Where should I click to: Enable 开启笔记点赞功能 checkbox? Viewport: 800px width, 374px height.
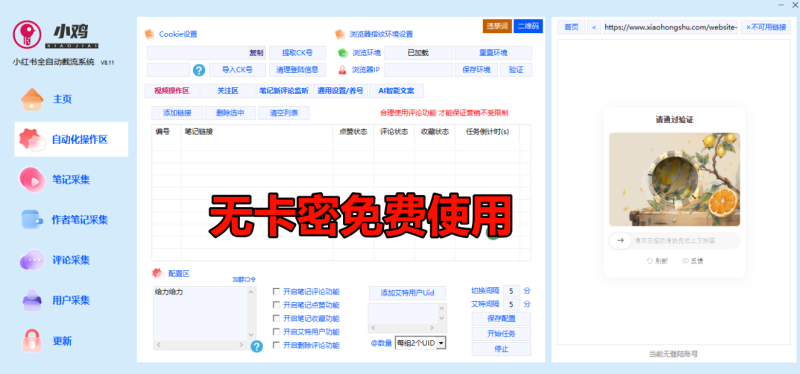pos(277,305)
